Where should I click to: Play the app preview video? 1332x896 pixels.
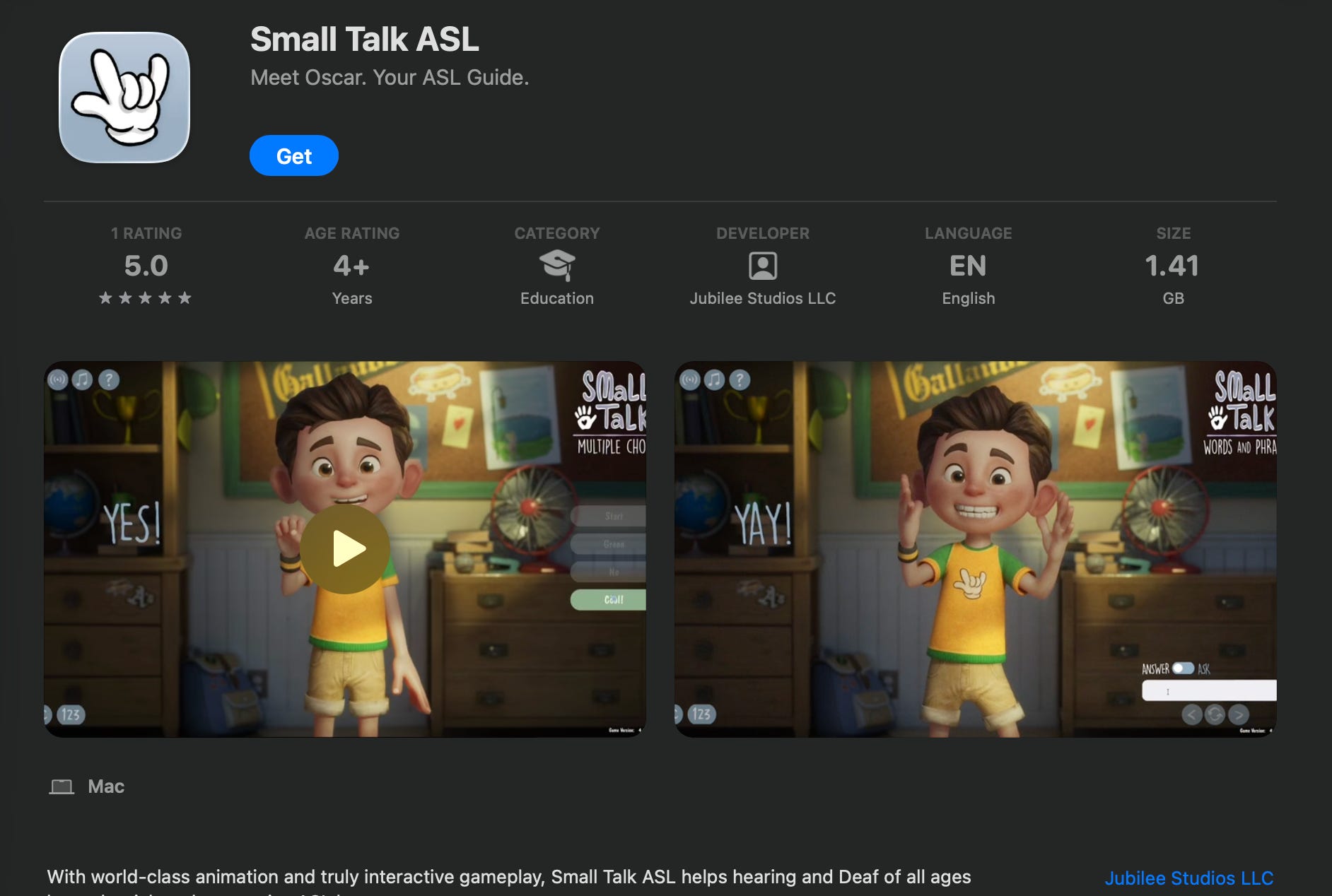tap(345, 549)
